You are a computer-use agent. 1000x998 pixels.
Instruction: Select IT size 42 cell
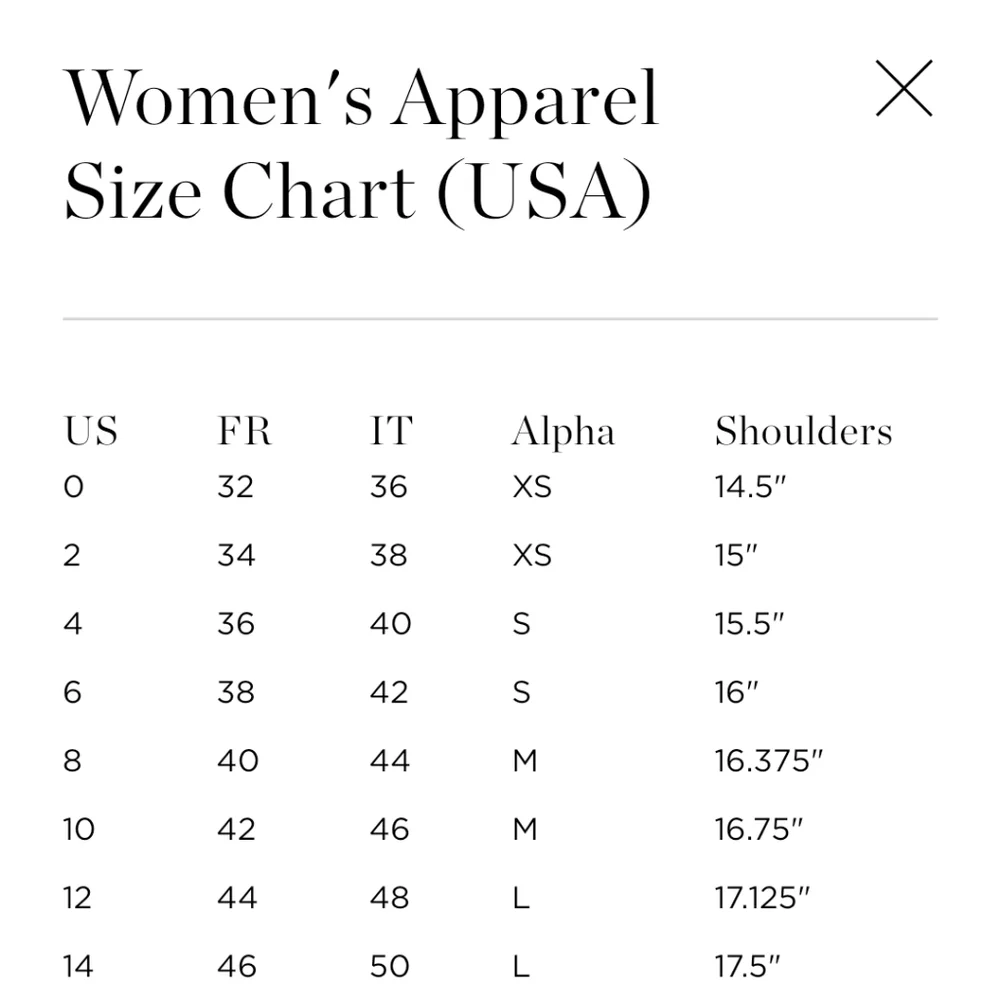(x=389, y=693)
